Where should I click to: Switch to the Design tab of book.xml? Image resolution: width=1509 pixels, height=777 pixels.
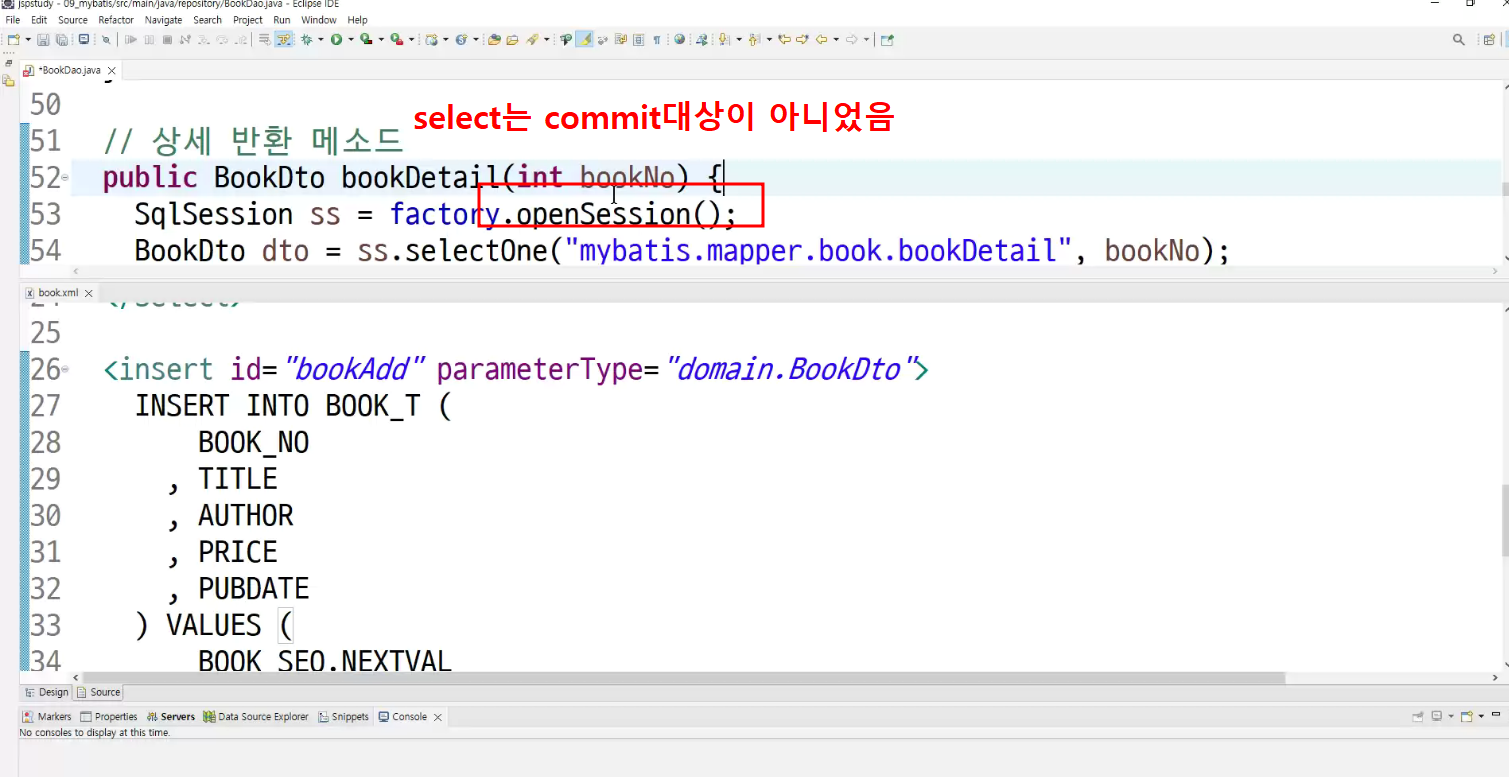point(47,692)
